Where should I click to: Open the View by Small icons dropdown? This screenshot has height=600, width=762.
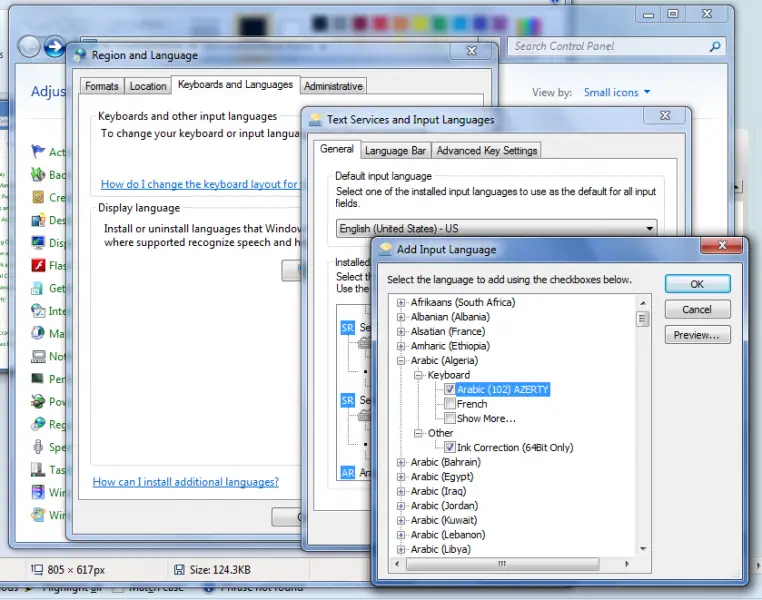tap(617, 92)
